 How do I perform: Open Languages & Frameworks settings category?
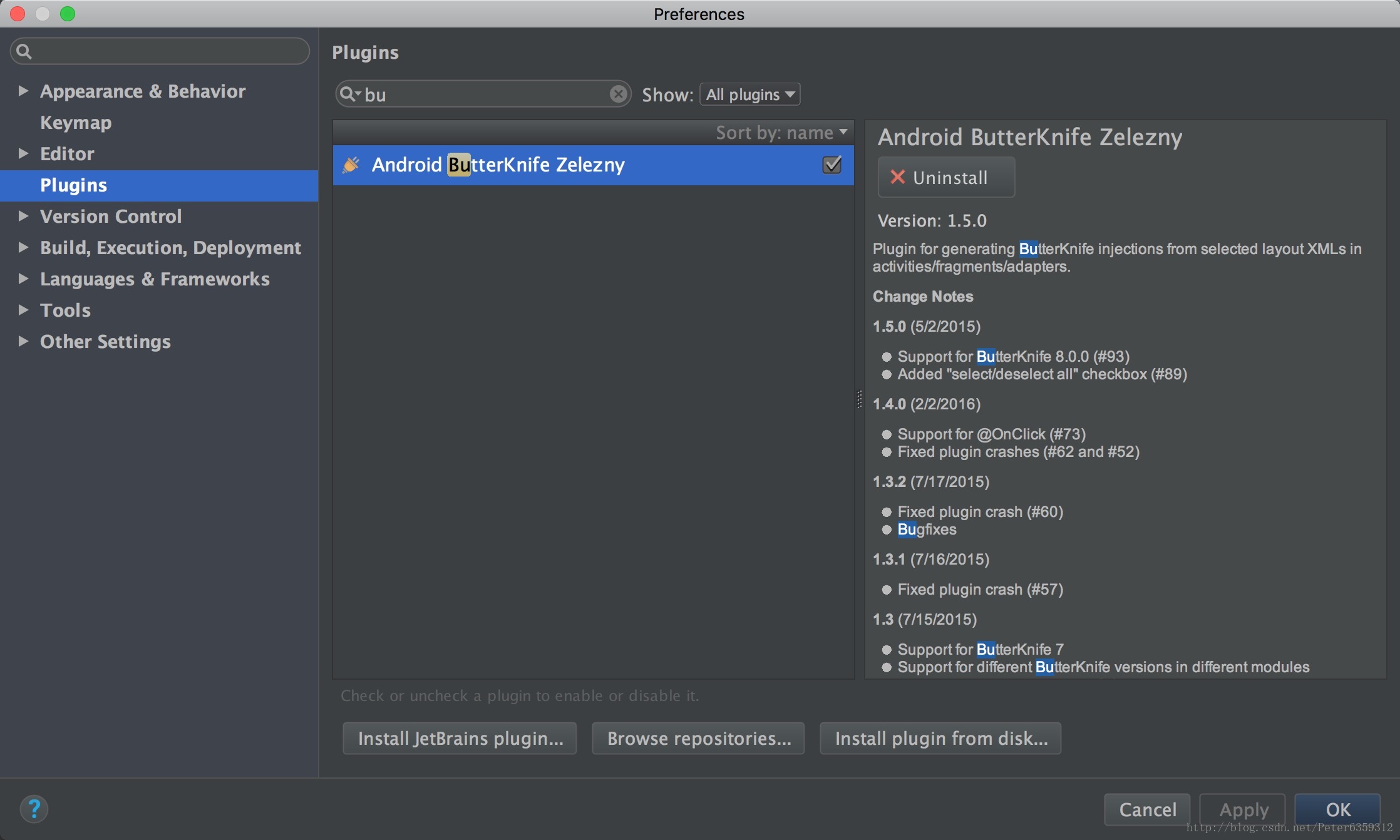coord(155,279)
